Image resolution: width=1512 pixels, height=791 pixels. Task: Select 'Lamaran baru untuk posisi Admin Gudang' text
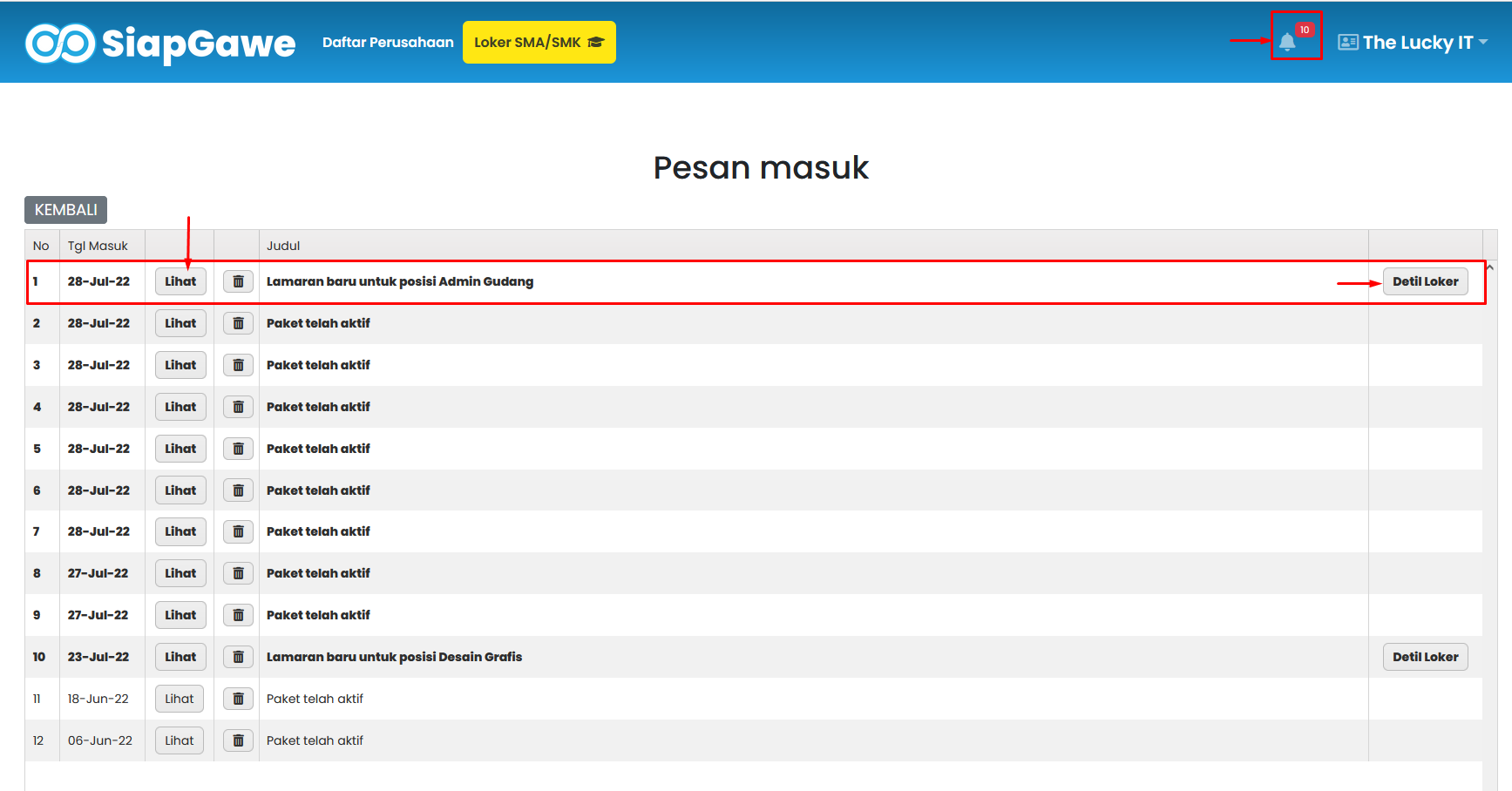coord(400,281)
